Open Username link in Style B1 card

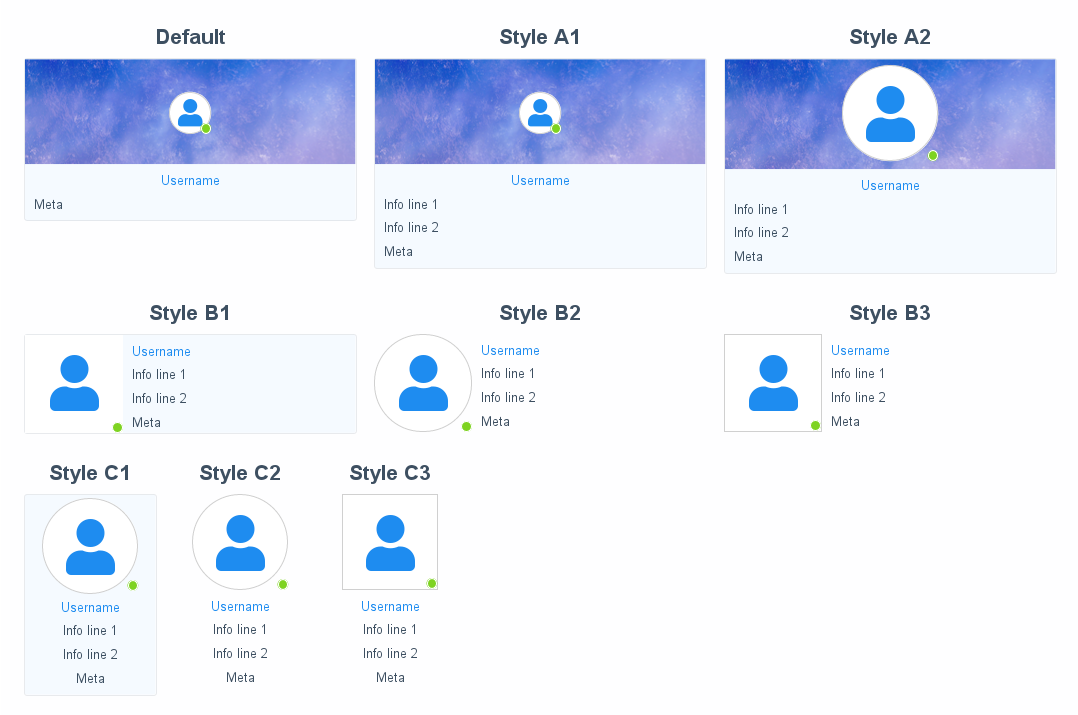pos(161,352)
